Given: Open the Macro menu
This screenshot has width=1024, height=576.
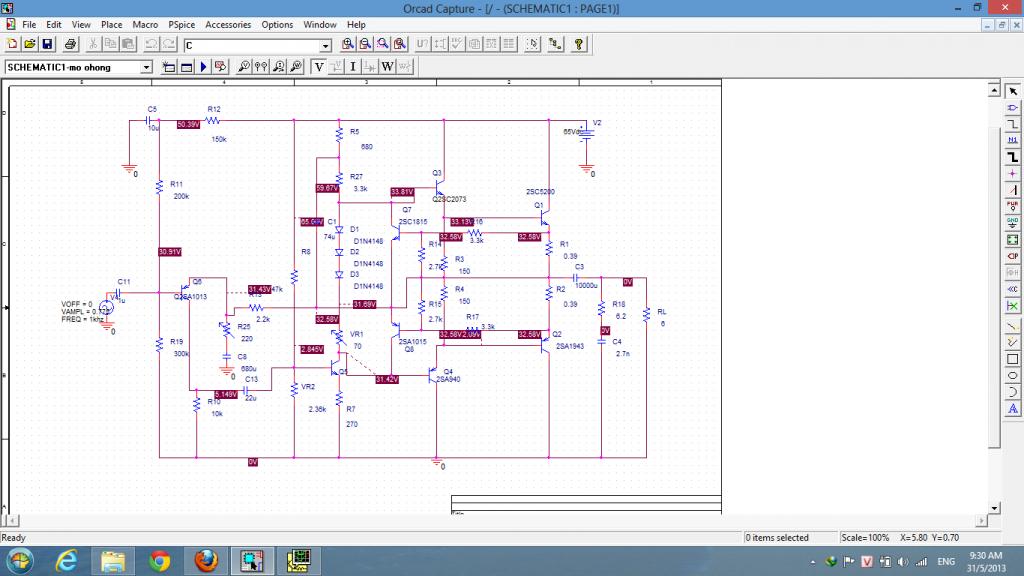Looking at the screenshot, I should (x=145, y=24).
